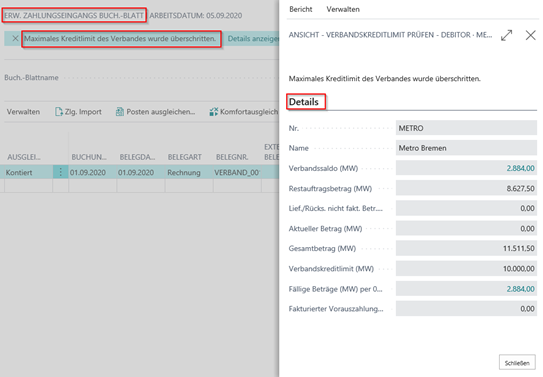Select Zlg. Import action
The image size is (543, 377).
point(78,112)
